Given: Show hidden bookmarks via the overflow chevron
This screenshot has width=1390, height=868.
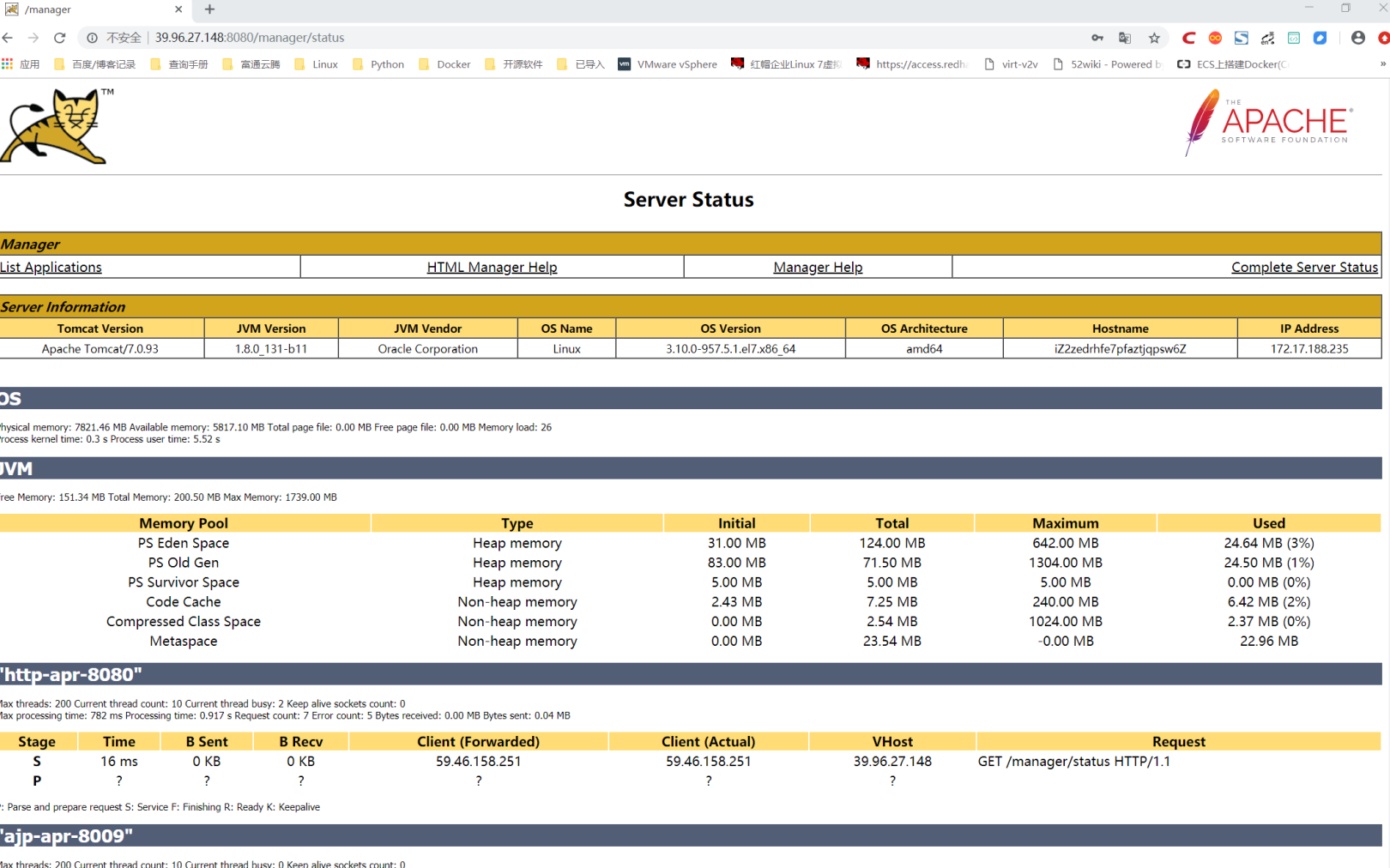Looking at the screenshot, I should tap(1383, 64).
